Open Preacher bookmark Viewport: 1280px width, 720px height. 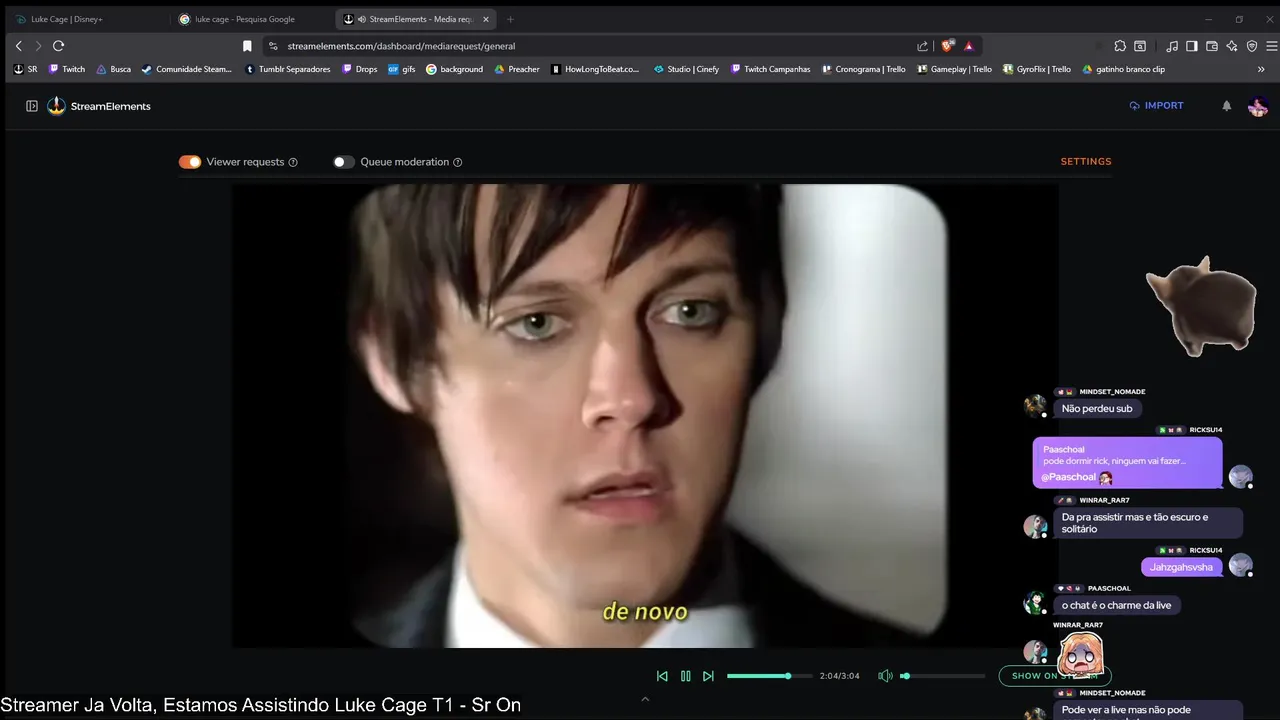[x=517, y=69]
